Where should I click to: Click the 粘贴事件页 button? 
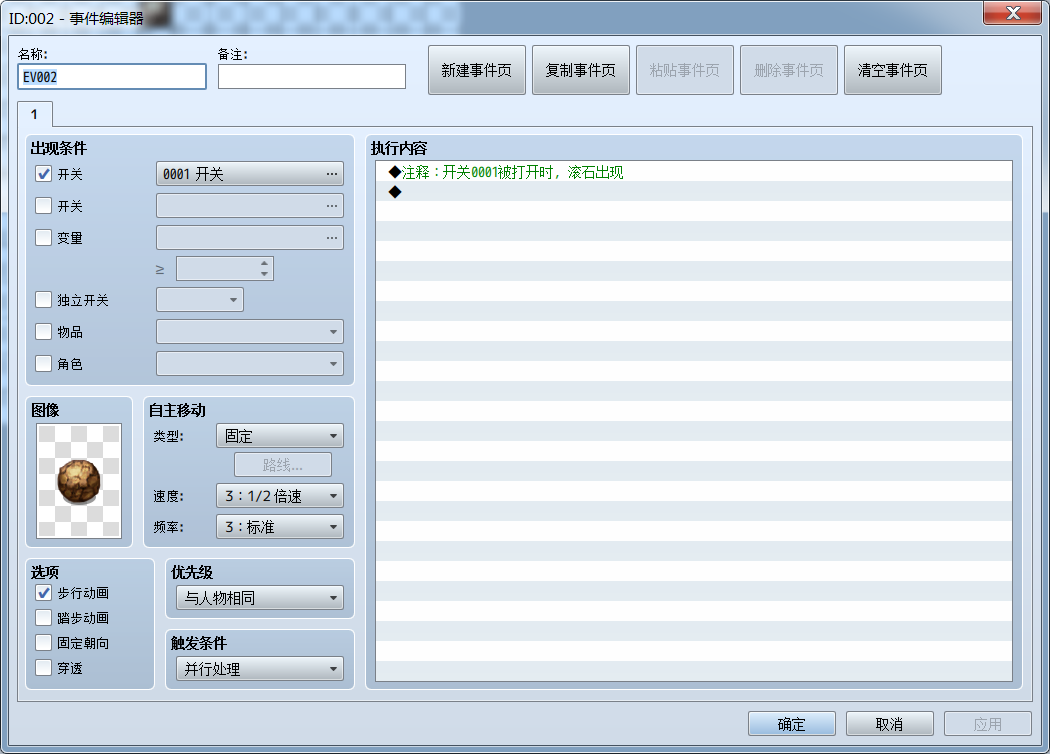[x=684, y=70]
